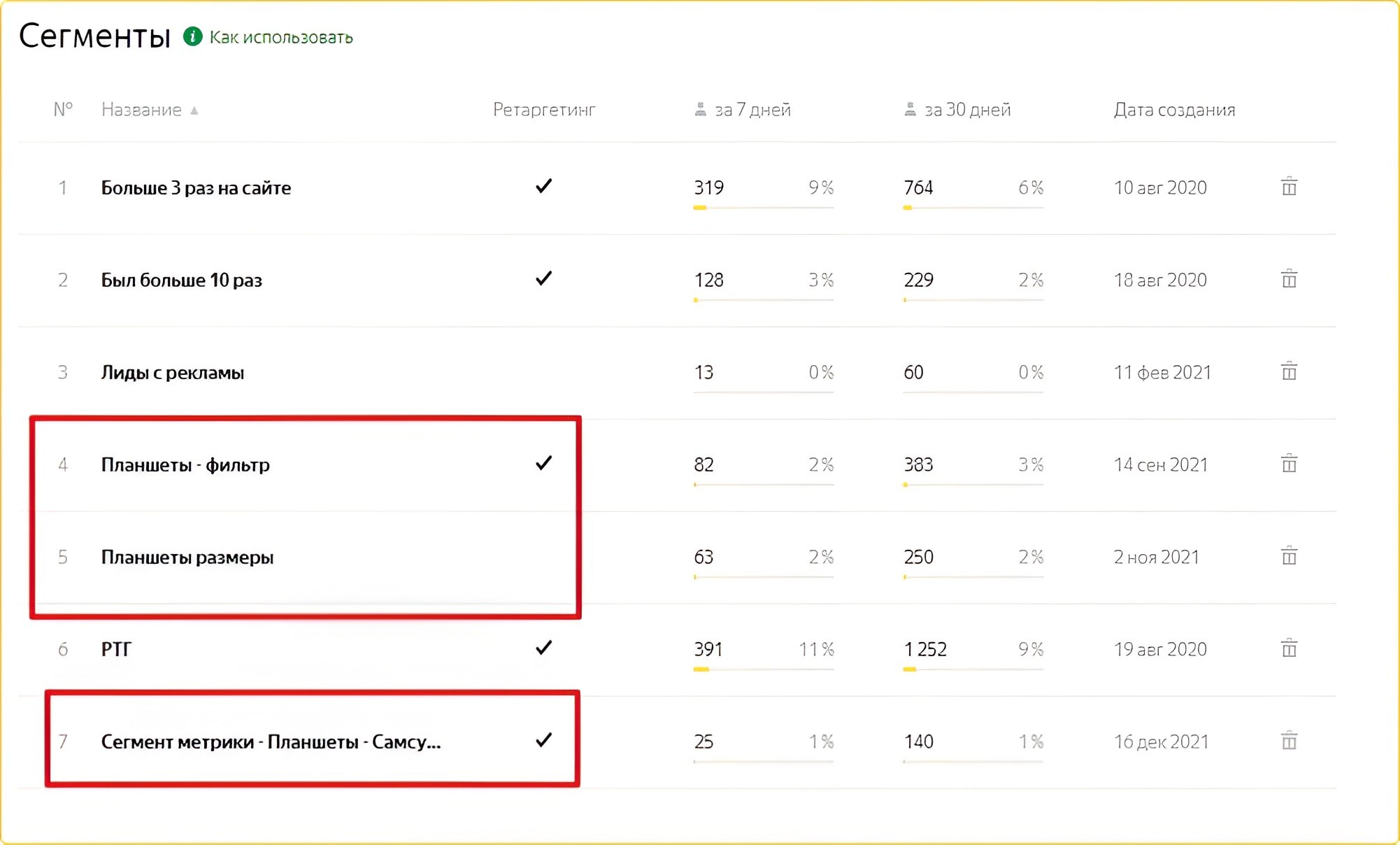Click trash icon for 'Планшеты размеры'

[1289, 556]
